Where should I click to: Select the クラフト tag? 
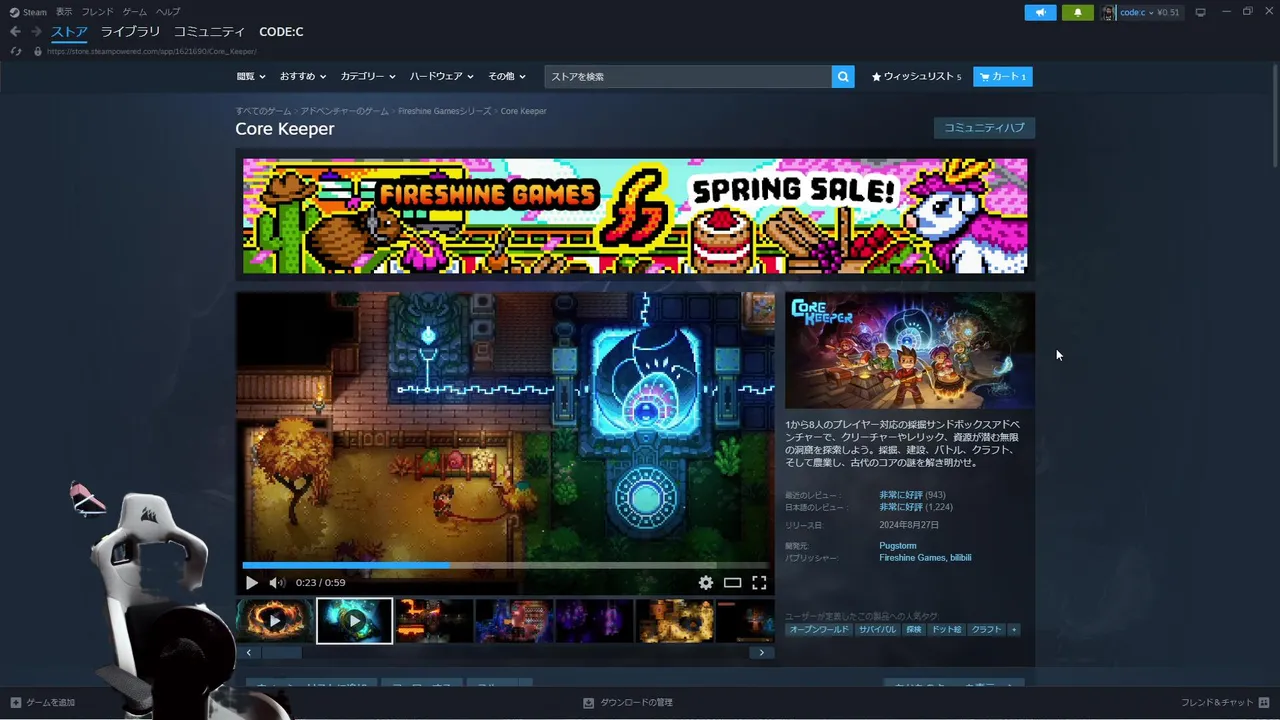(x=986, y=629)
